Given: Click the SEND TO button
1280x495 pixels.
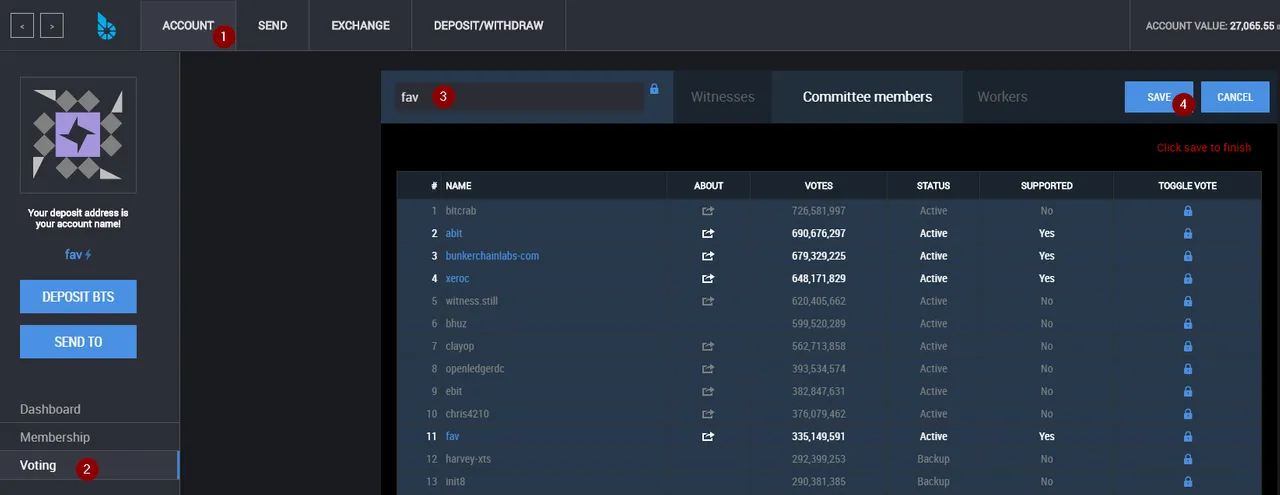Looking at the screenshot, I should tap(78, 342).
